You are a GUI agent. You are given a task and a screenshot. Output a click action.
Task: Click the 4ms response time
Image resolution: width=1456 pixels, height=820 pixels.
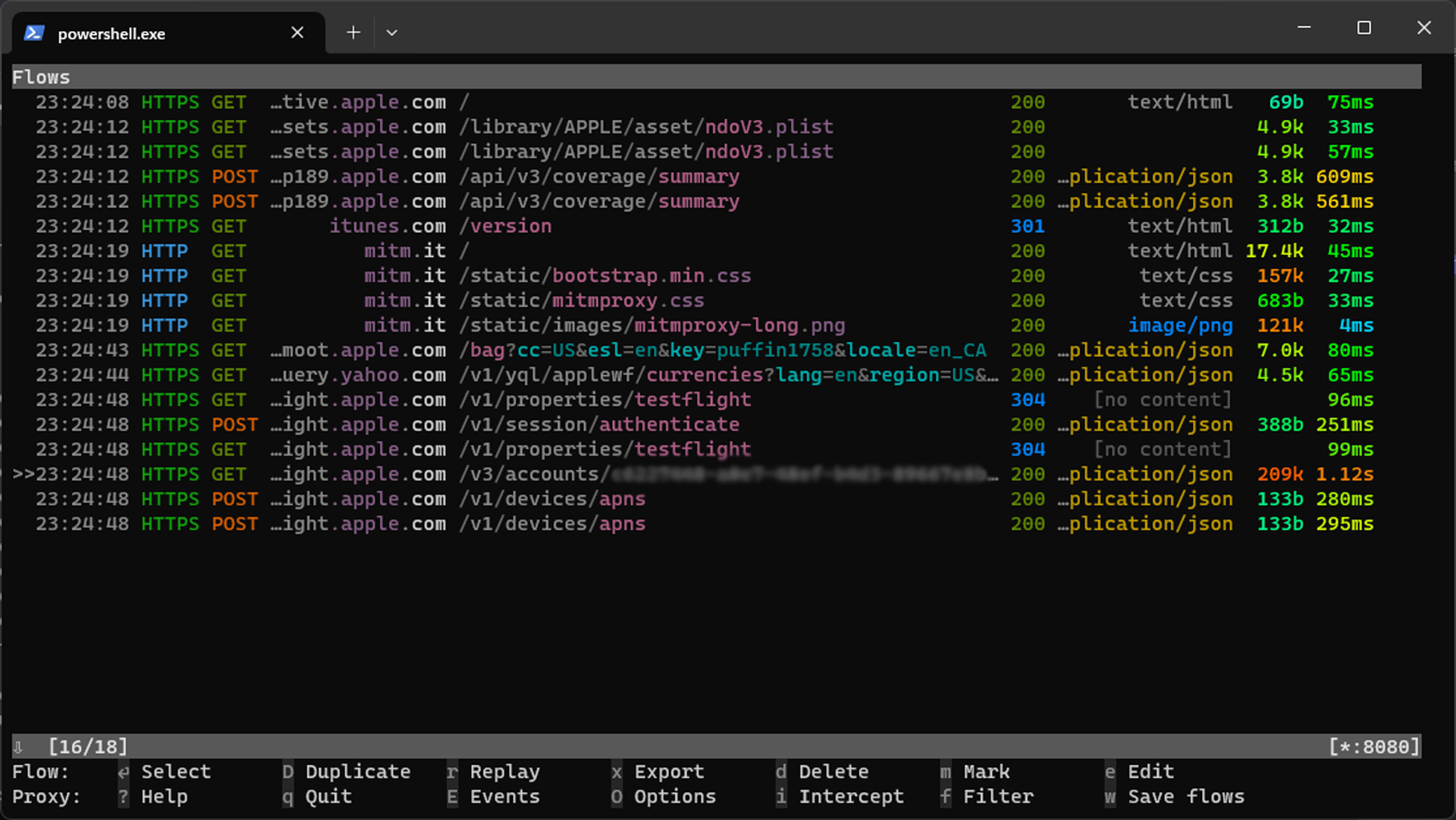[x=1356, y=326]
